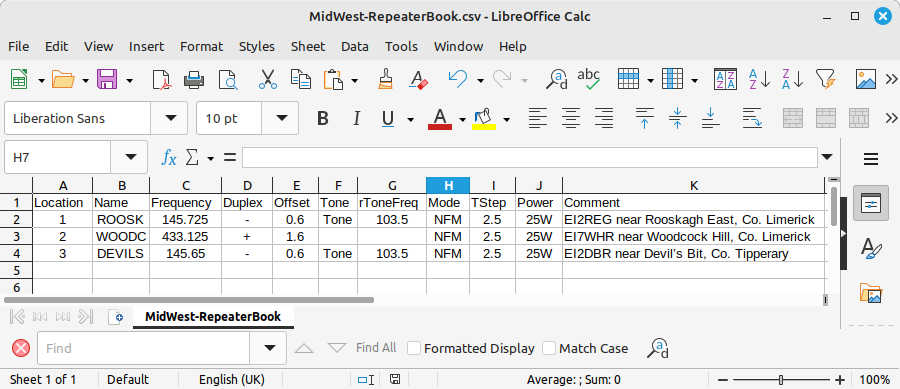900x389 pixels.
Task: Toggle Underline formatting
Action: coord(389,118)
